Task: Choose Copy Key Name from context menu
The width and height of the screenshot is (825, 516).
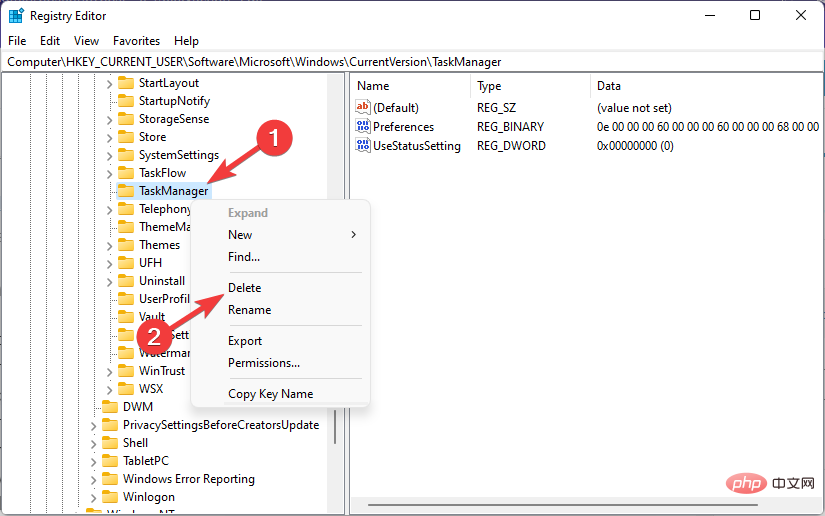Action: (x=281, y=394)
